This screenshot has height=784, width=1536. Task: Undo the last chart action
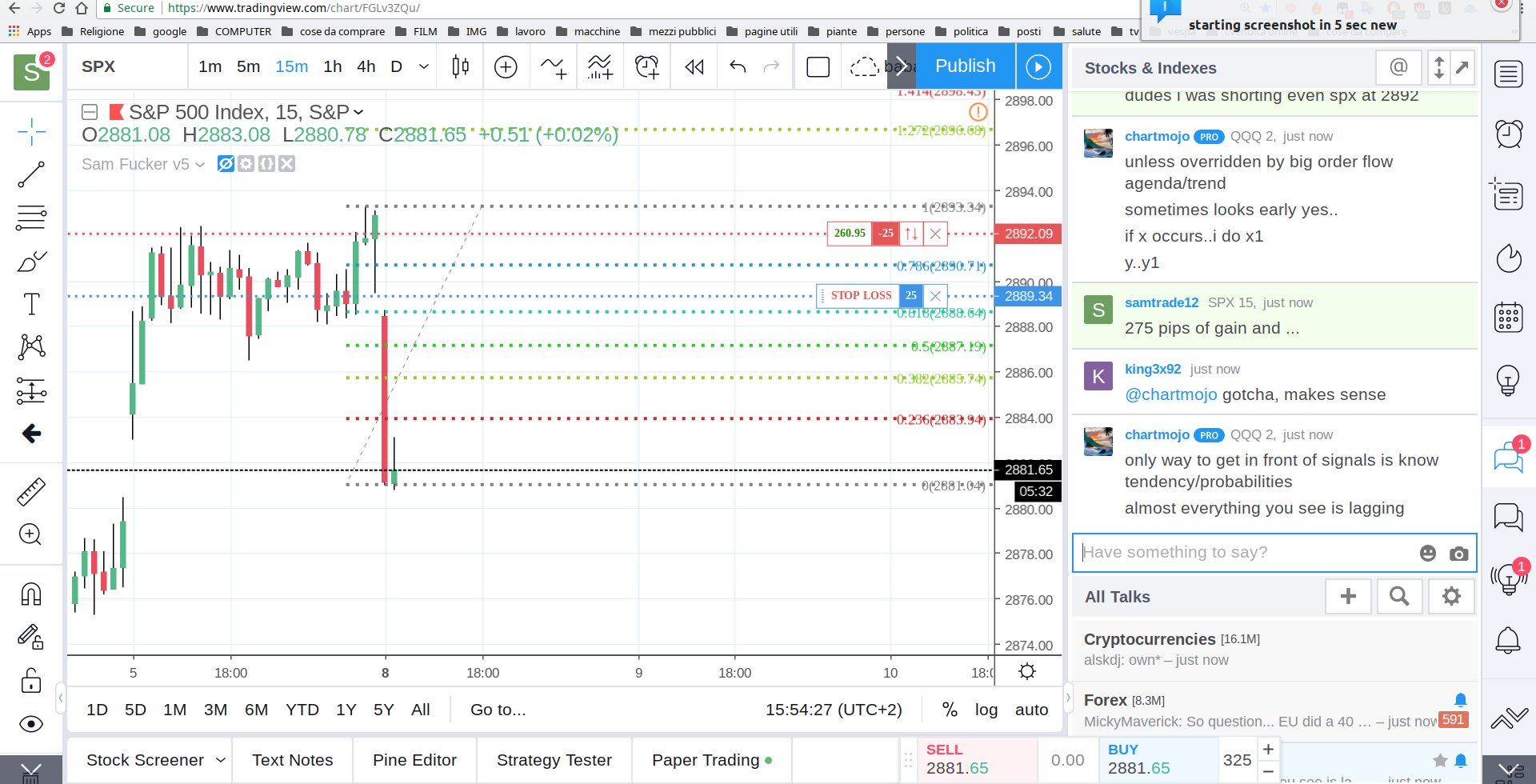(738, 66)
